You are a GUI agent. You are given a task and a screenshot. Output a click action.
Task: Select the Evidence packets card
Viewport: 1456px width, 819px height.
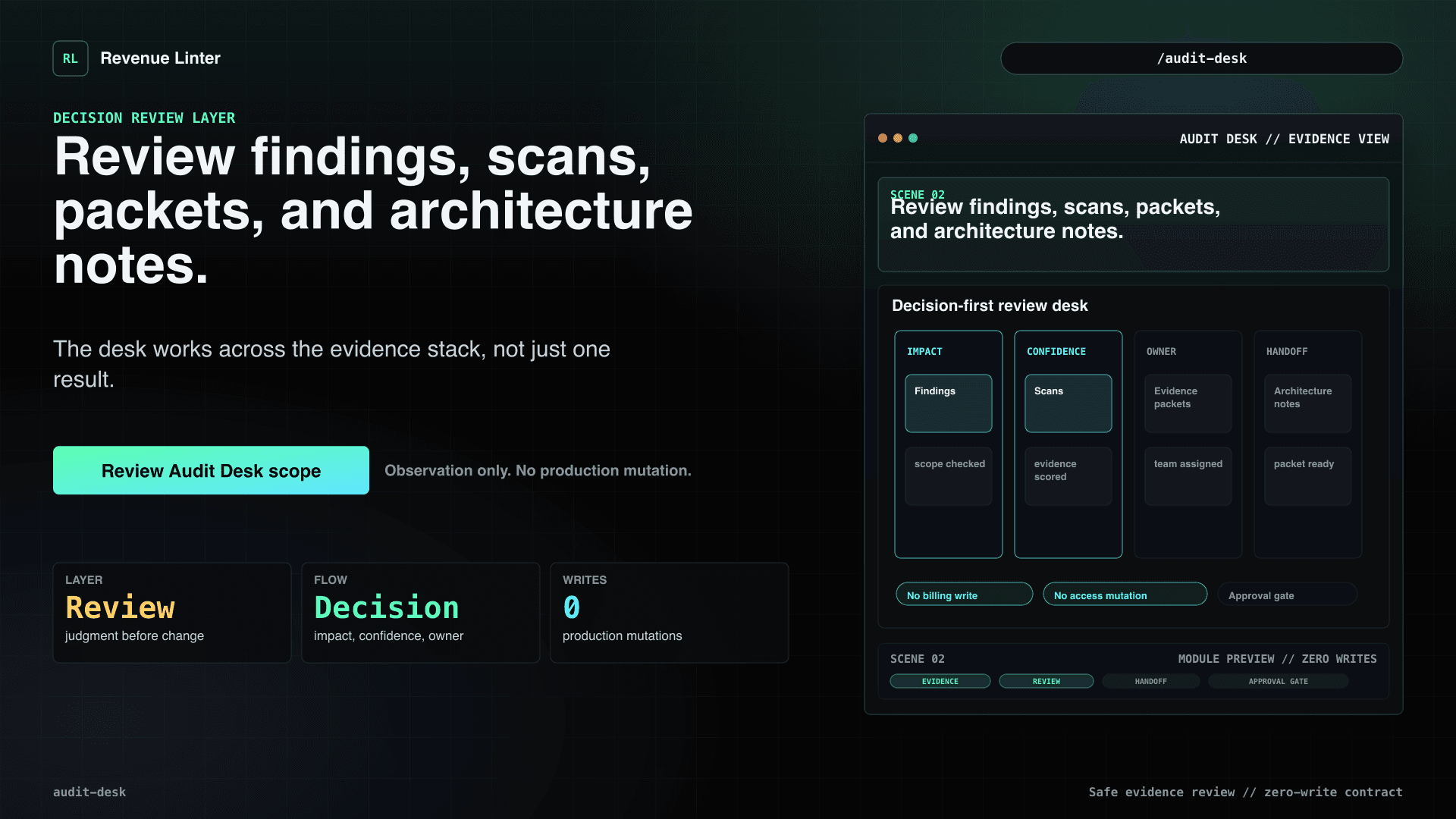click(1188, 403)
